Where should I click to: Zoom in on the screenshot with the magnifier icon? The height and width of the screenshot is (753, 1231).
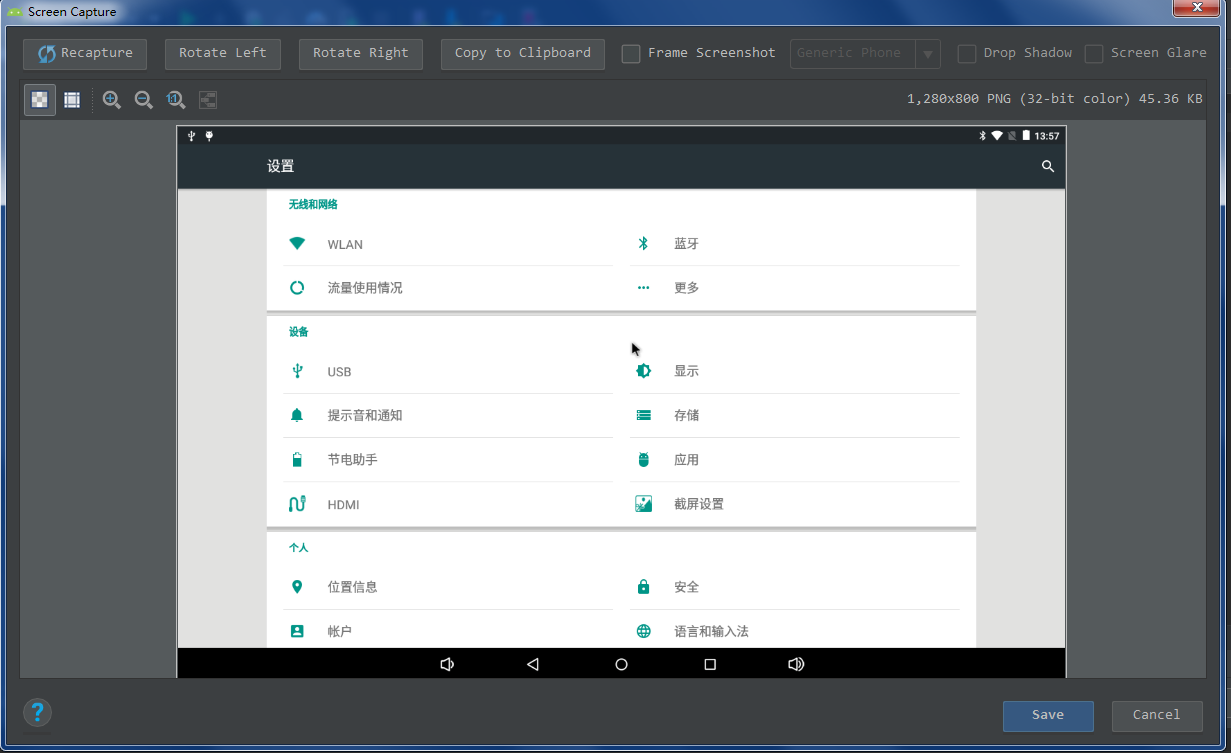(x=111, y=99)
